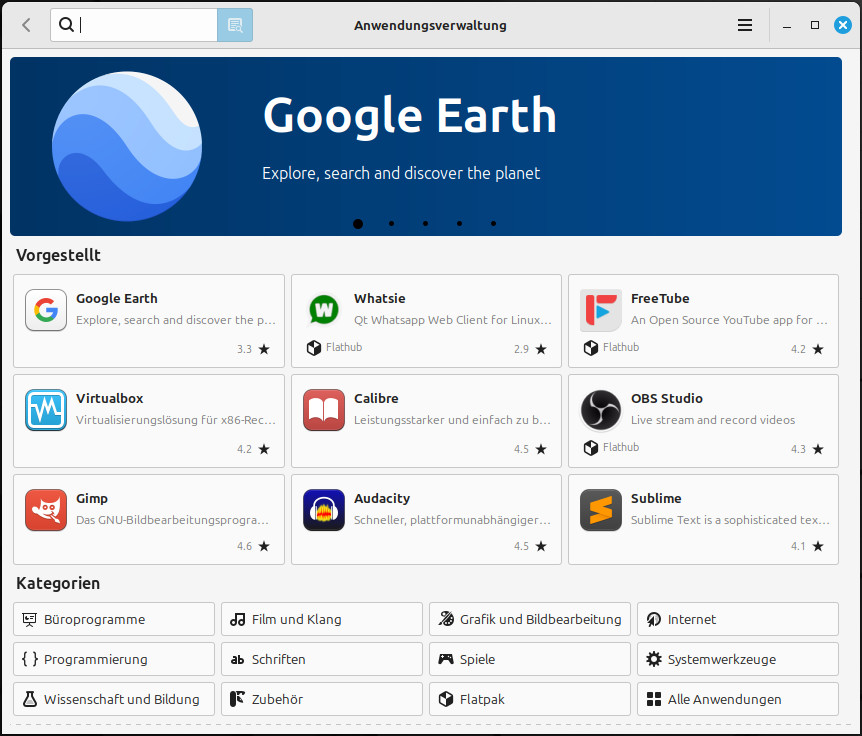Viewport: 862px width, 736px height.
Task: Click the magnifier icon in search box
Action: pyautogui.click(x=66, y=24)
